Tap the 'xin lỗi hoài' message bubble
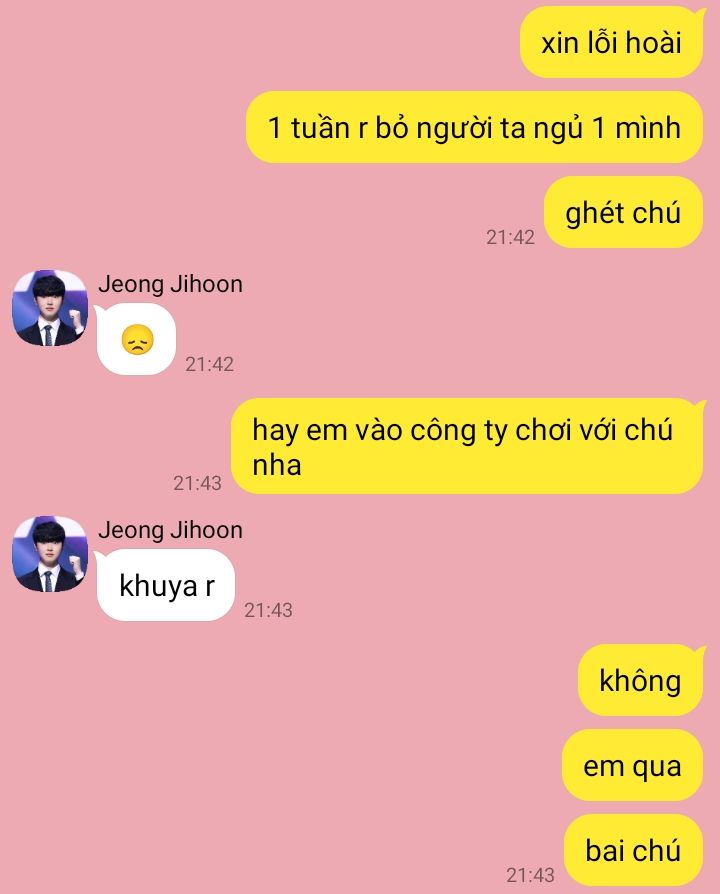This screenshot has width=720, height=894. [x=612, y=42]
